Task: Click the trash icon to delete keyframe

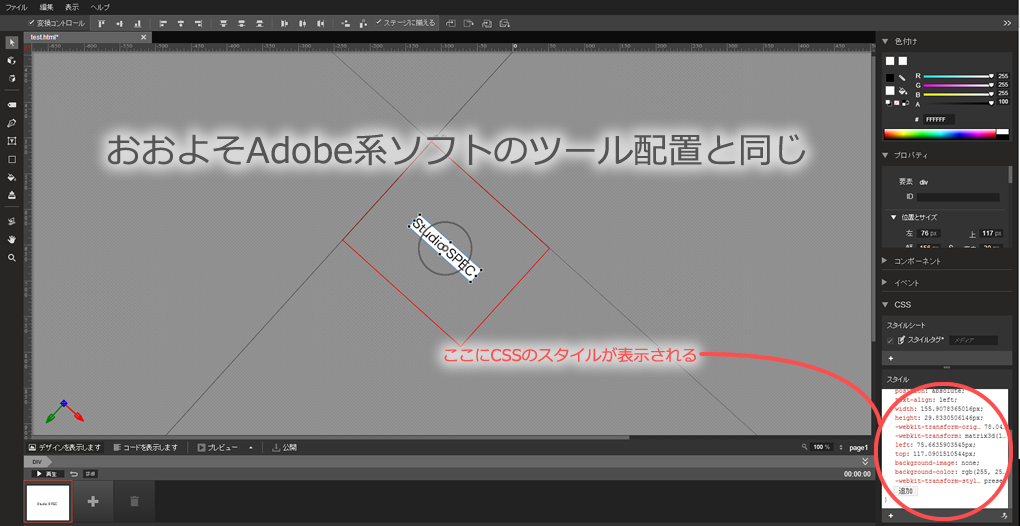Action: [134, 501]
